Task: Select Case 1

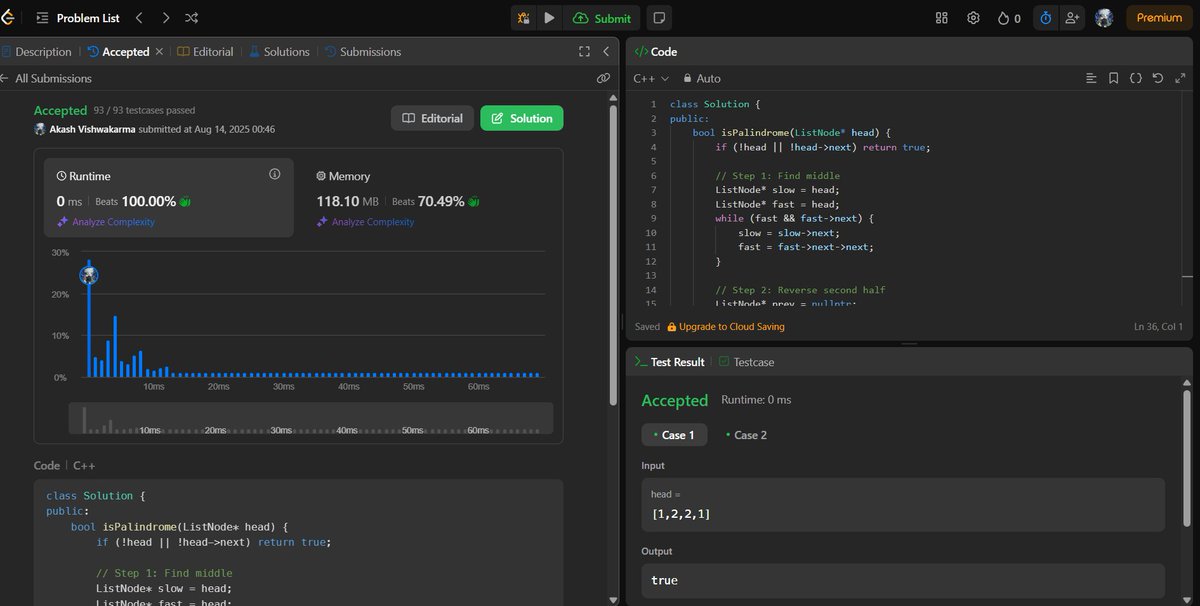Action: (674, 435)
